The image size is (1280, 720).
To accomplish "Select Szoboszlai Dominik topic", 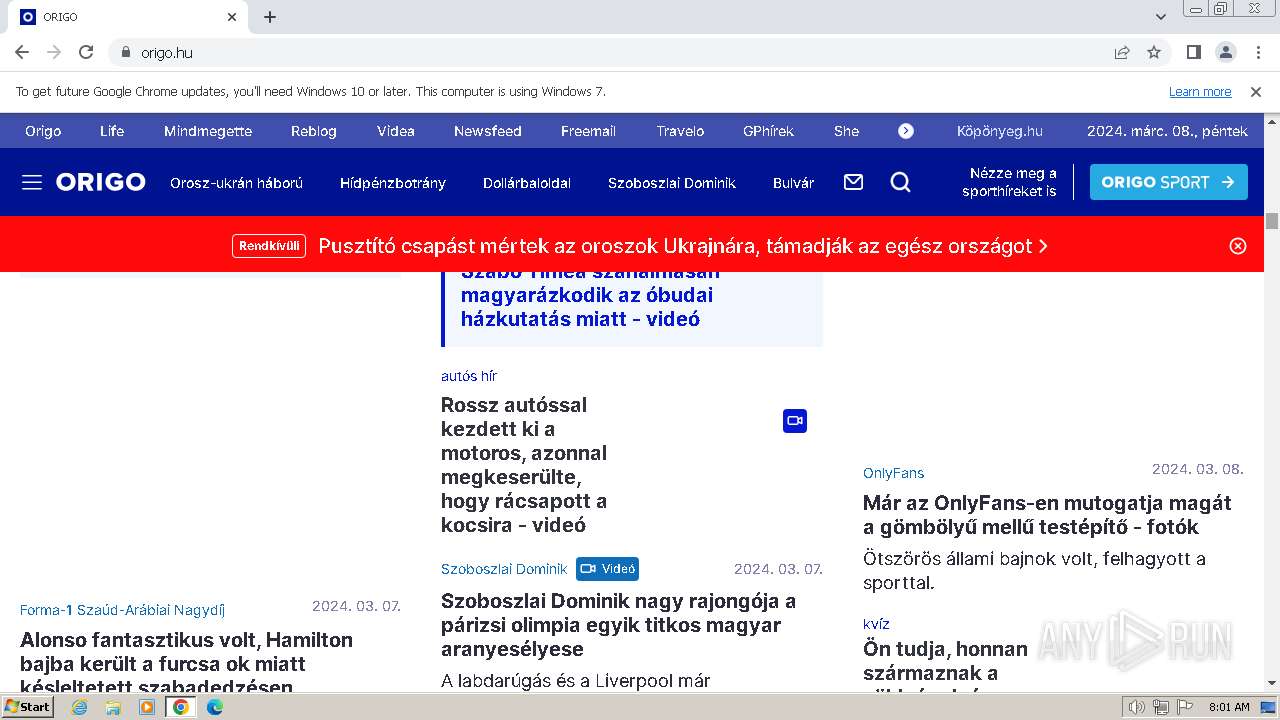I will [672, 183].
